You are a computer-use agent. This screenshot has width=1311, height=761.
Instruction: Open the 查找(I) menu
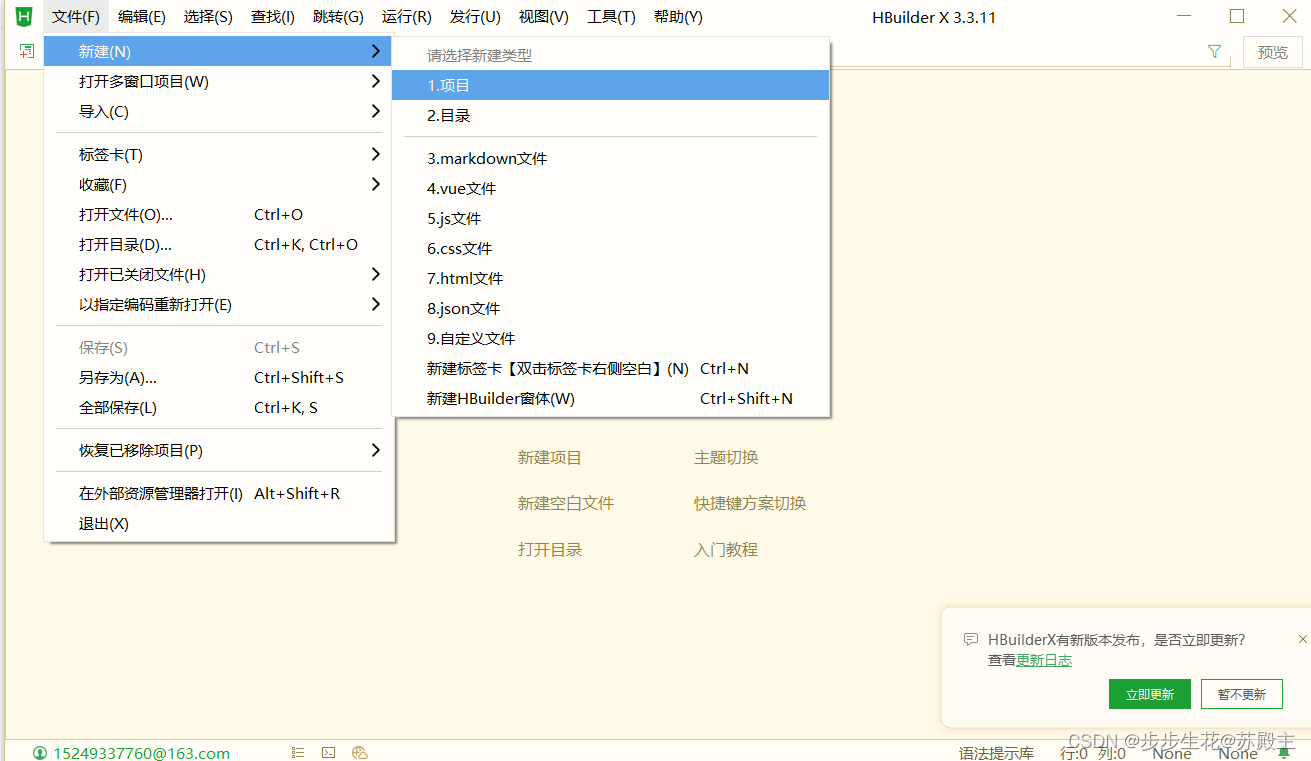click(x=273, y=17)
